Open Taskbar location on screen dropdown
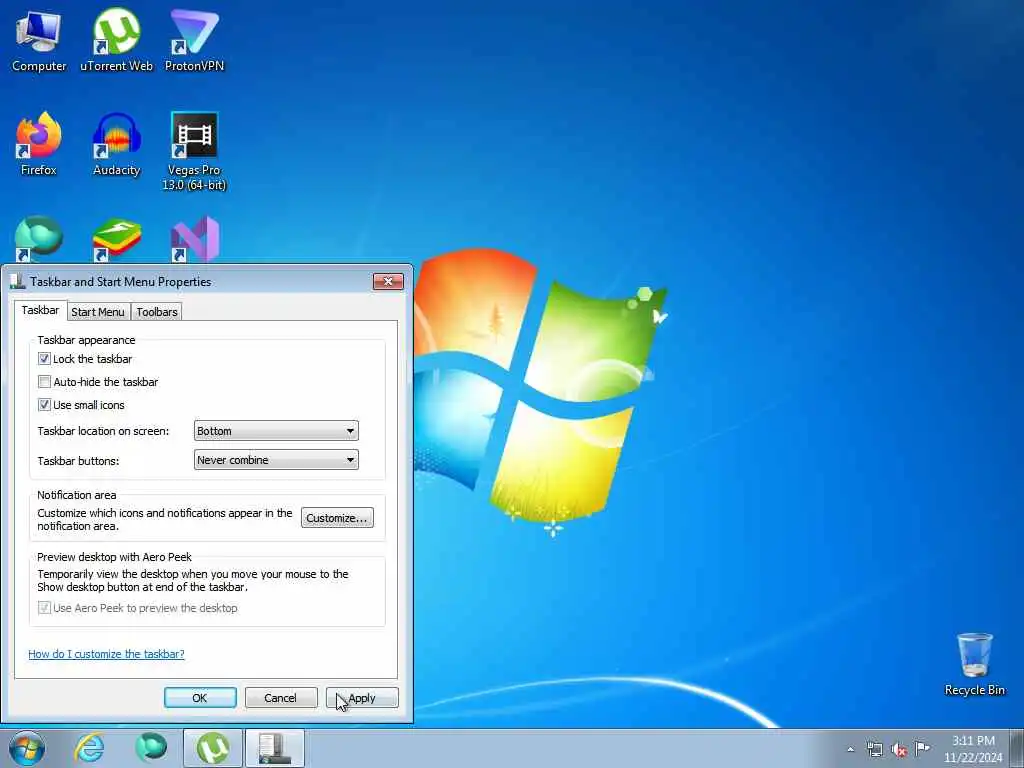 [x=276, y=431]
